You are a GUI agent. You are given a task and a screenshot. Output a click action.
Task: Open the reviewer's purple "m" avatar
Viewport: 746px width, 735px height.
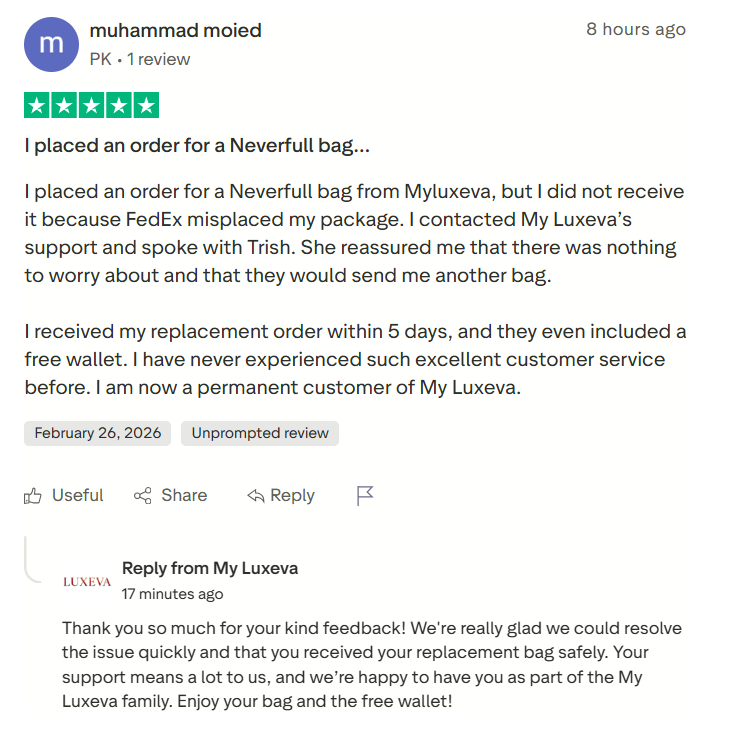click(x=51, y=45)
